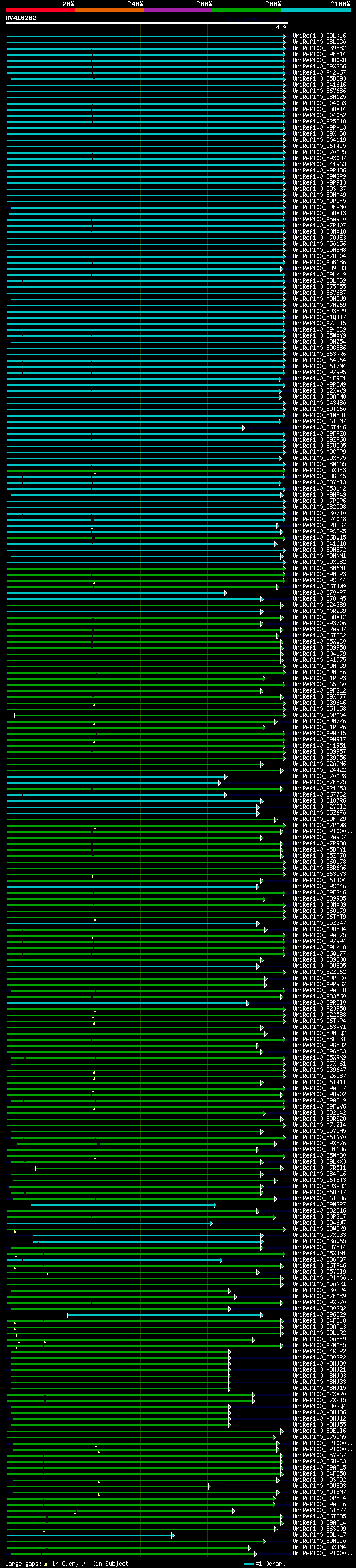Choose UniRef100_A8HJ21 label
This screenshot has width=356, height=1568.
pyautogui.click(x=319, y=1369)
